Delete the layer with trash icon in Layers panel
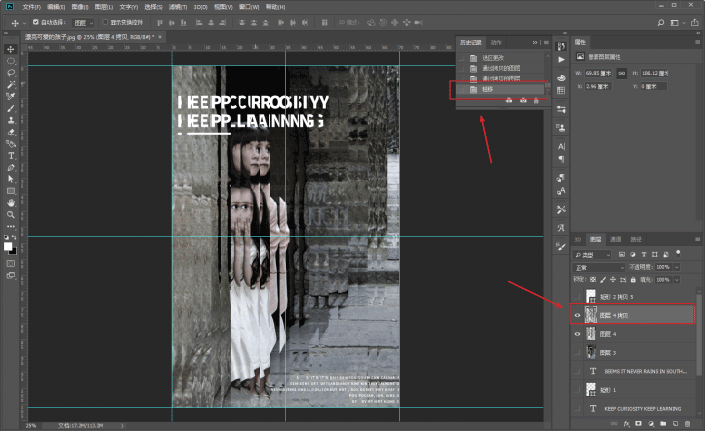705x431 pixels. [x=687, y=423]
